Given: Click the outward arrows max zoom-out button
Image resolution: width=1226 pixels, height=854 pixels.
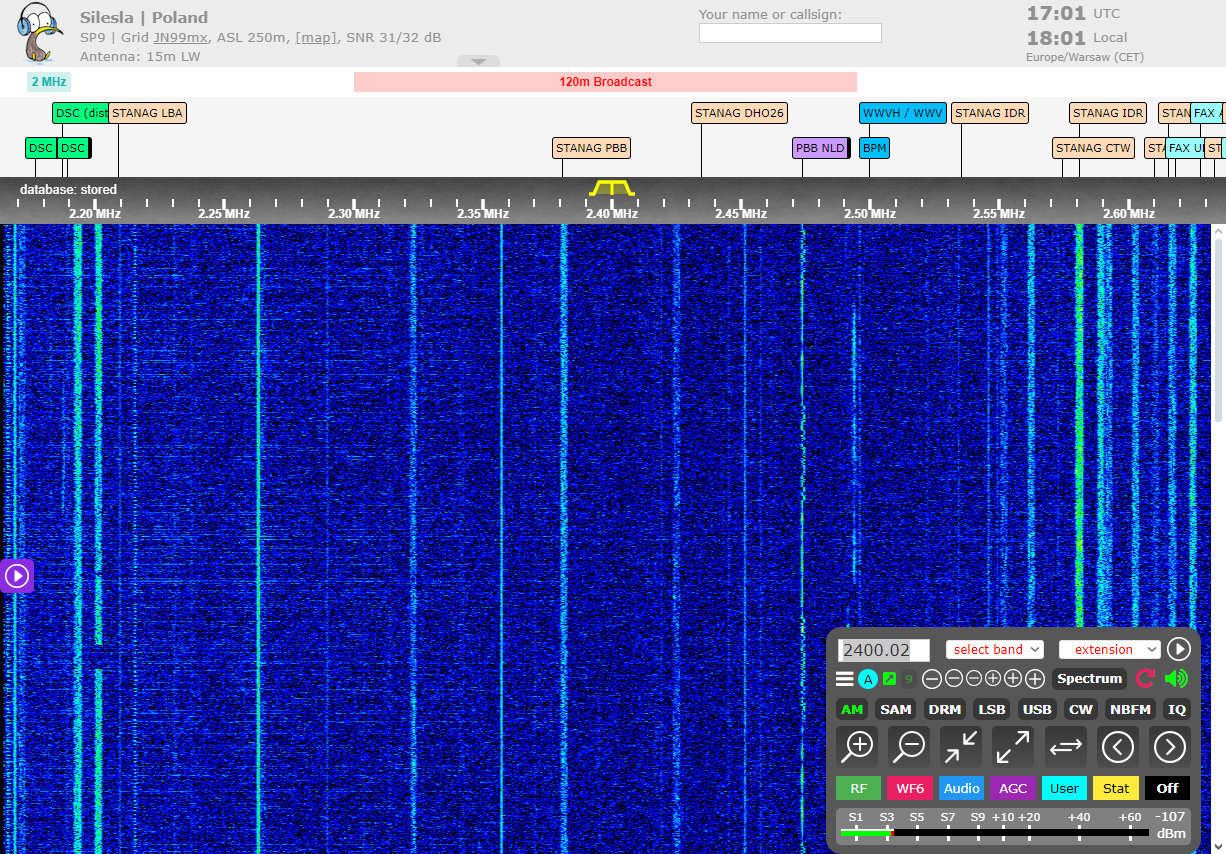Looking at the screenshot, I should pyautogui.click(x=1014, y=746).
